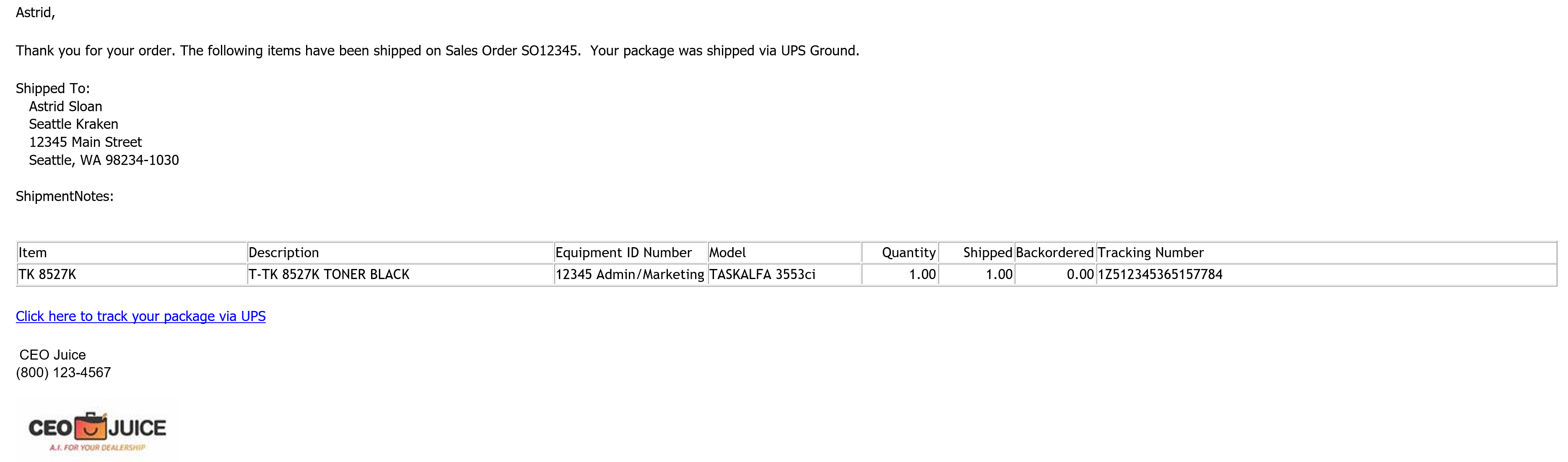Click the phone number (800) 123-4567
This screenshot has width=1568, height=462.
(x=63, y=372)
